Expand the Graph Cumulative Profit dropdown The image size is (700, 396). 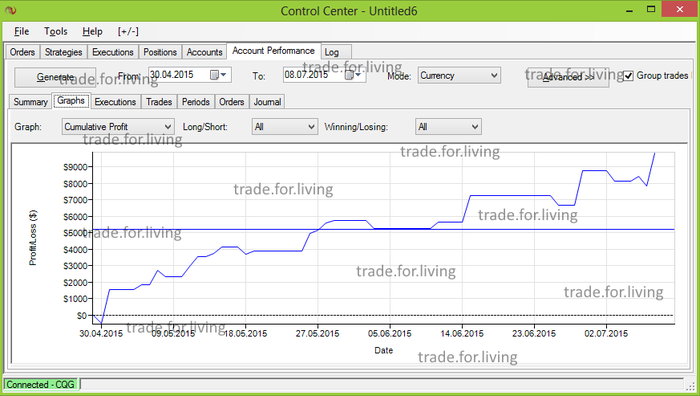coord(118,127)
